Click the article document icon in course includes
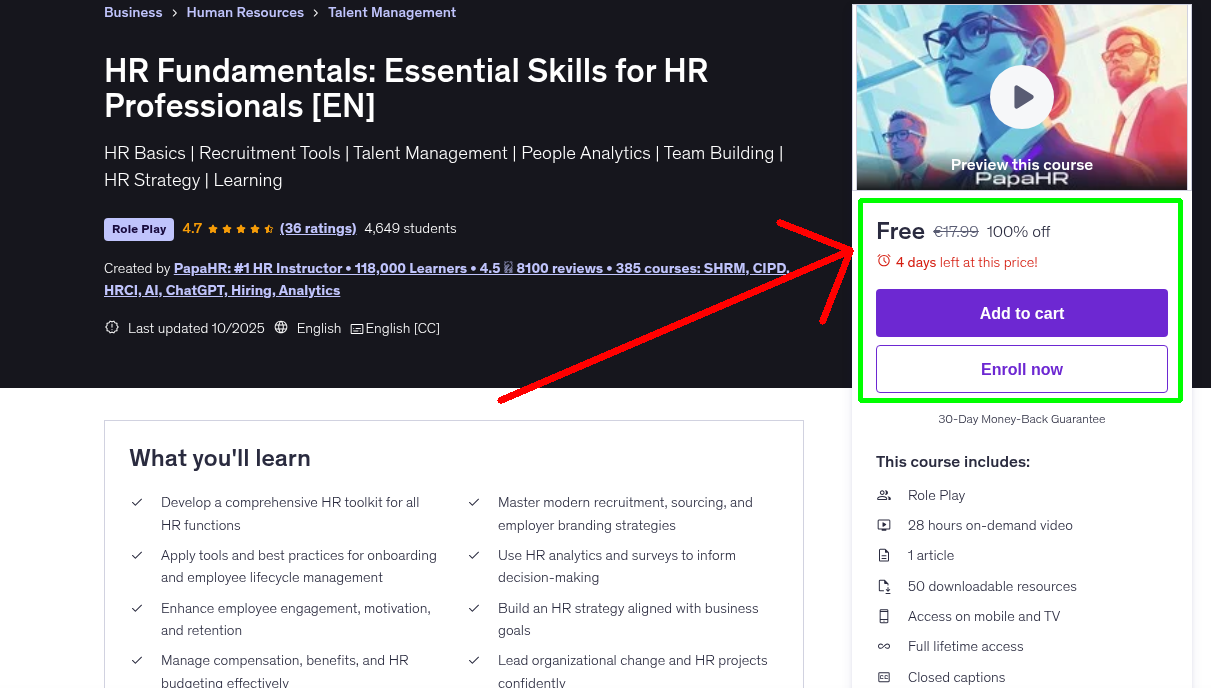This screenshot has width=1211, height=688. [884, 555]
